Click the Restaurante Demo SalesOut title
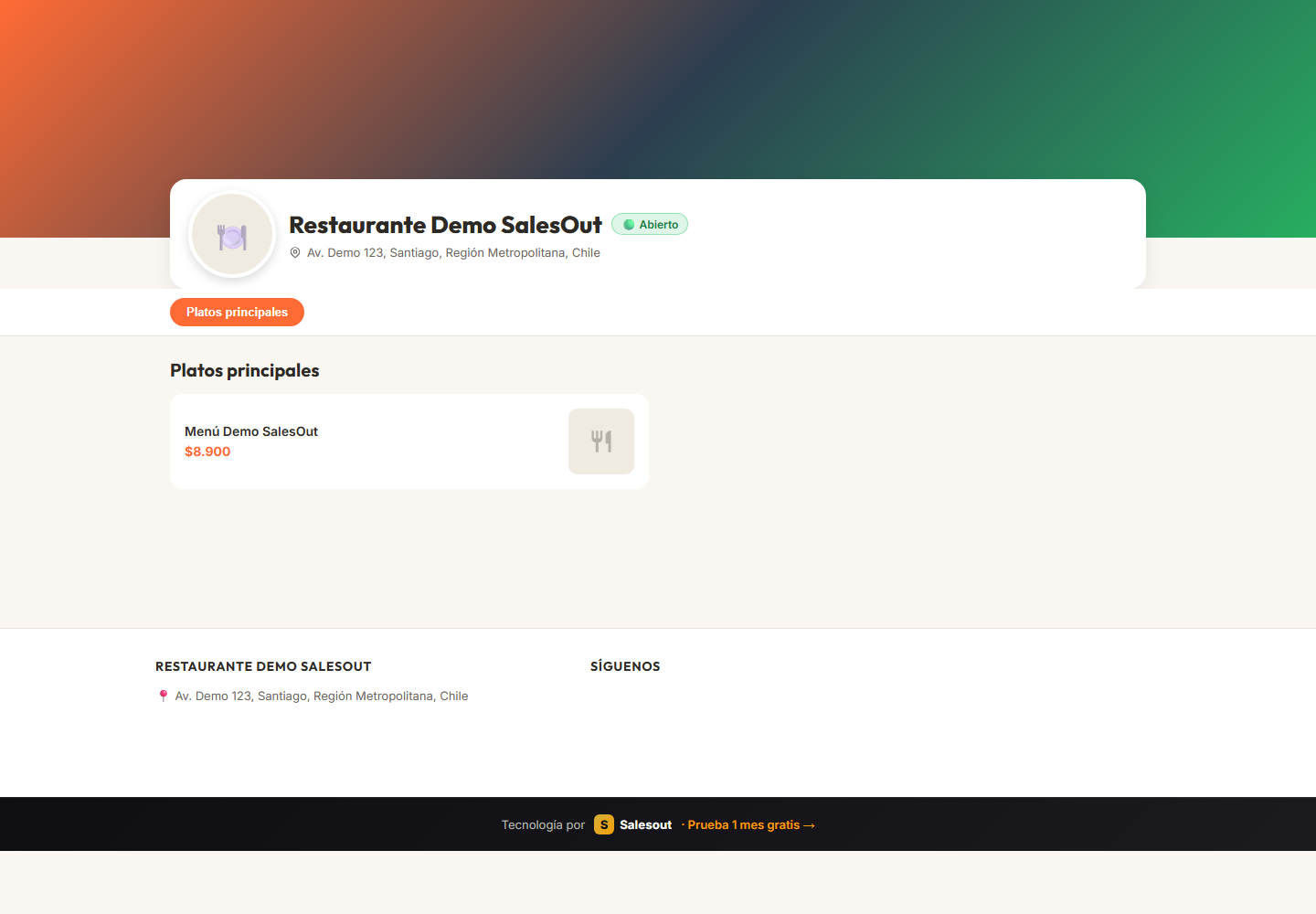The width and height of the screenshot is (1316, 914). coord(445,225)
